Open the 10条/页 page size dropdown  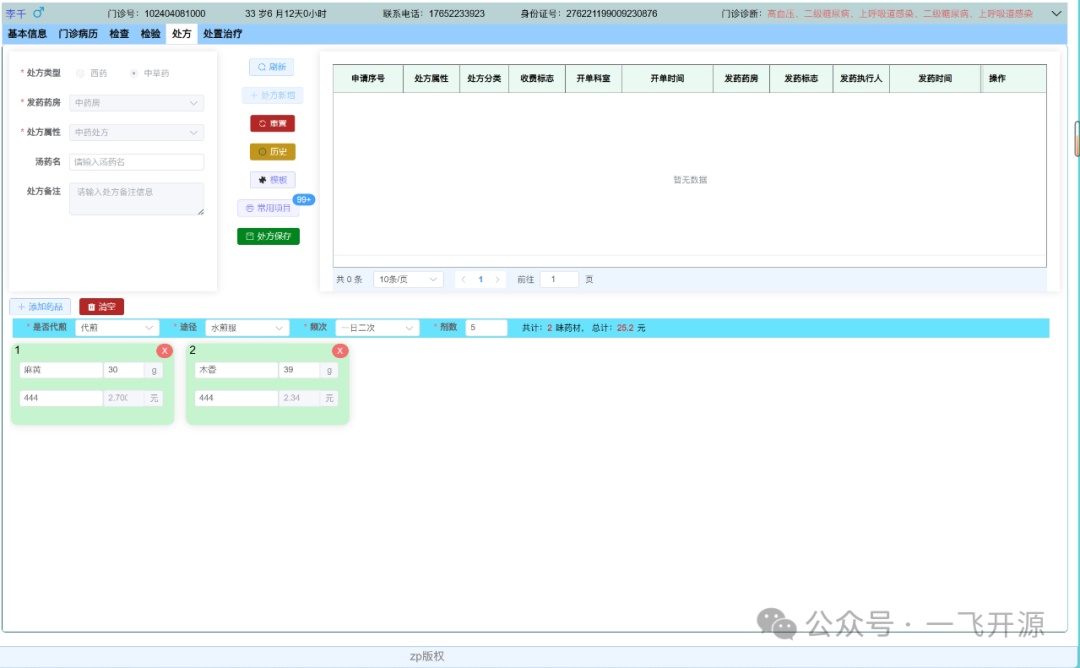point(408,280)
